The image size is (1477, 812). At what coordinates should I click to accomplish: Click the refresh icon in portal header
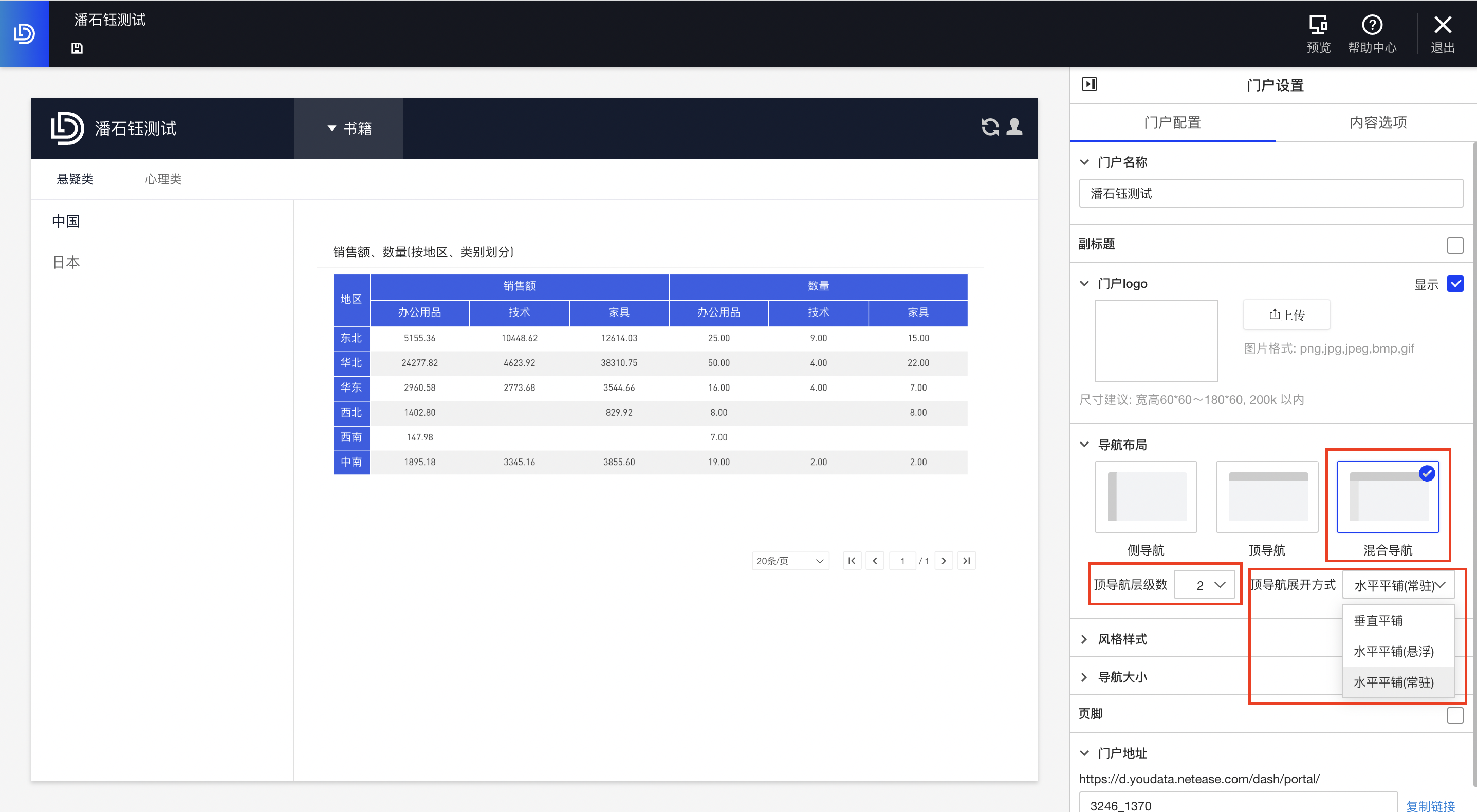[990, 127]
